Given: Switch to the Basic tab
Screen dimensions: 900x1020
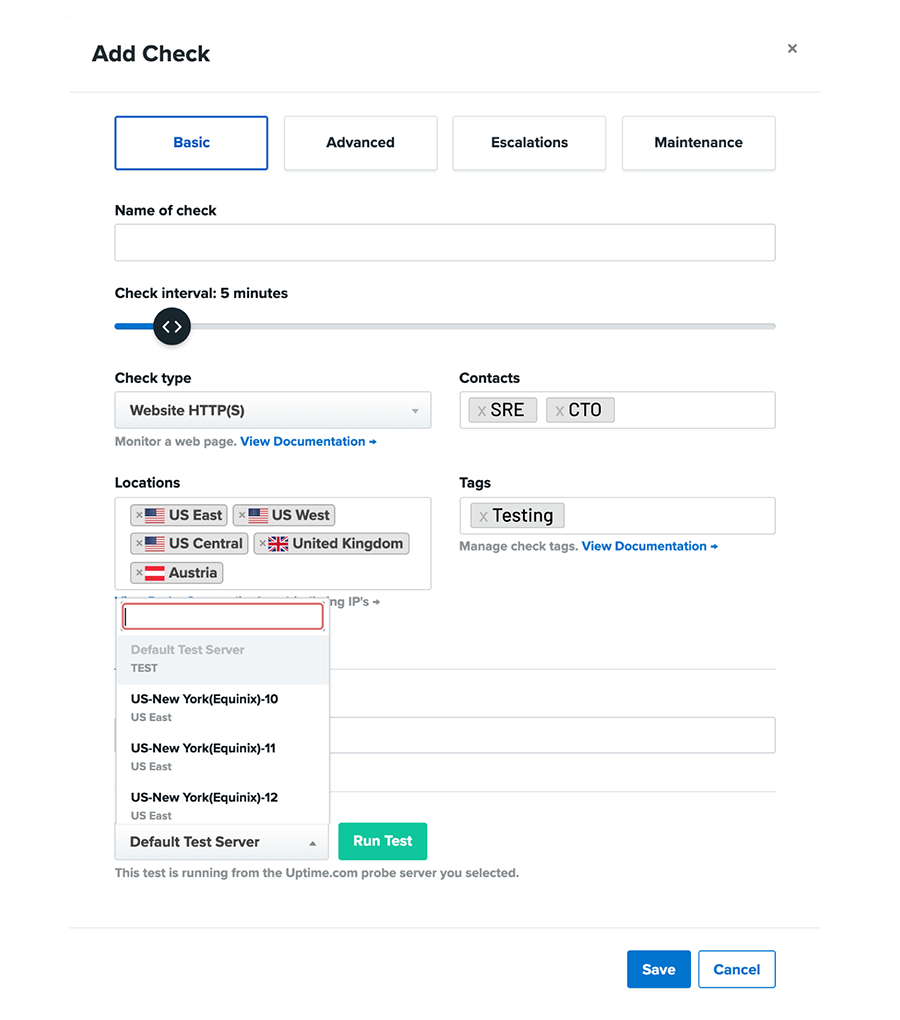Looking at the screenshot, I should pos(191,143).
